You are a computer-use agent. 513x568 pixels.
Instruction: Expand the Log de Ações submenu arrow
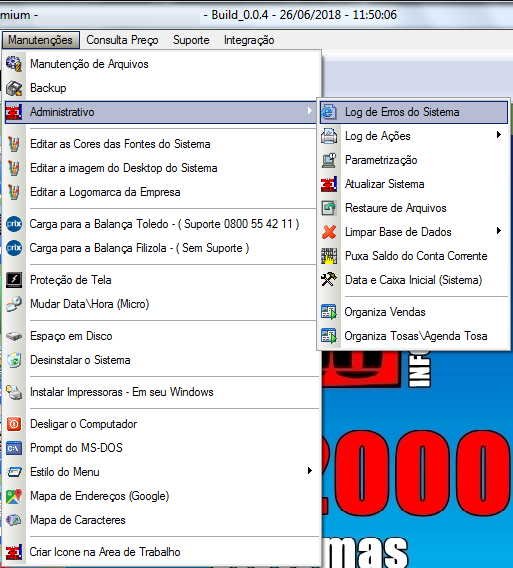point(499,135)
